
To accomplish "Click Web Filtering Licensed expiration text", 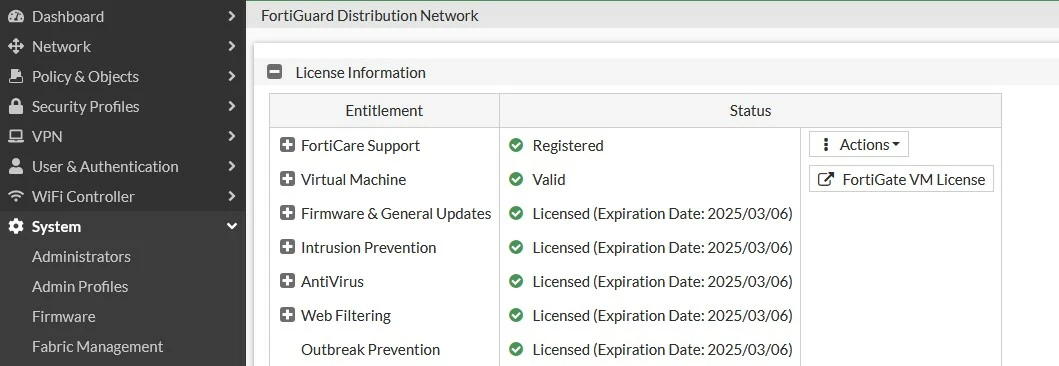I will (663, 315).
